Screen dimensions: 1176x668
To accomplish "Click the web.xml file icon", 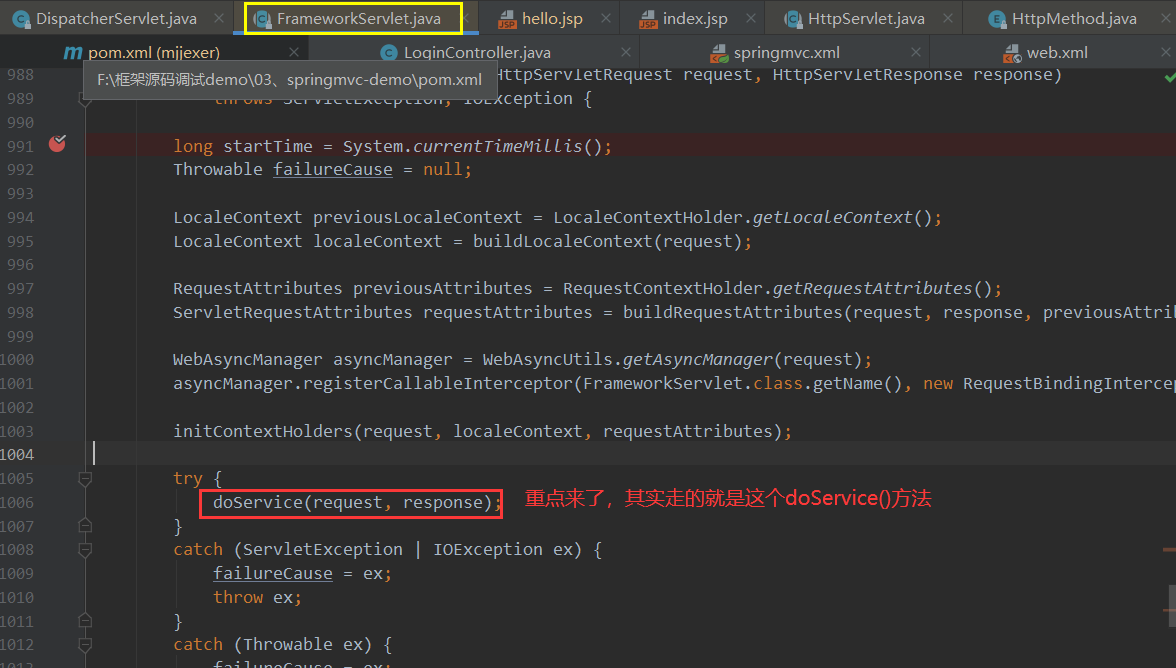I will [1012, 52].
